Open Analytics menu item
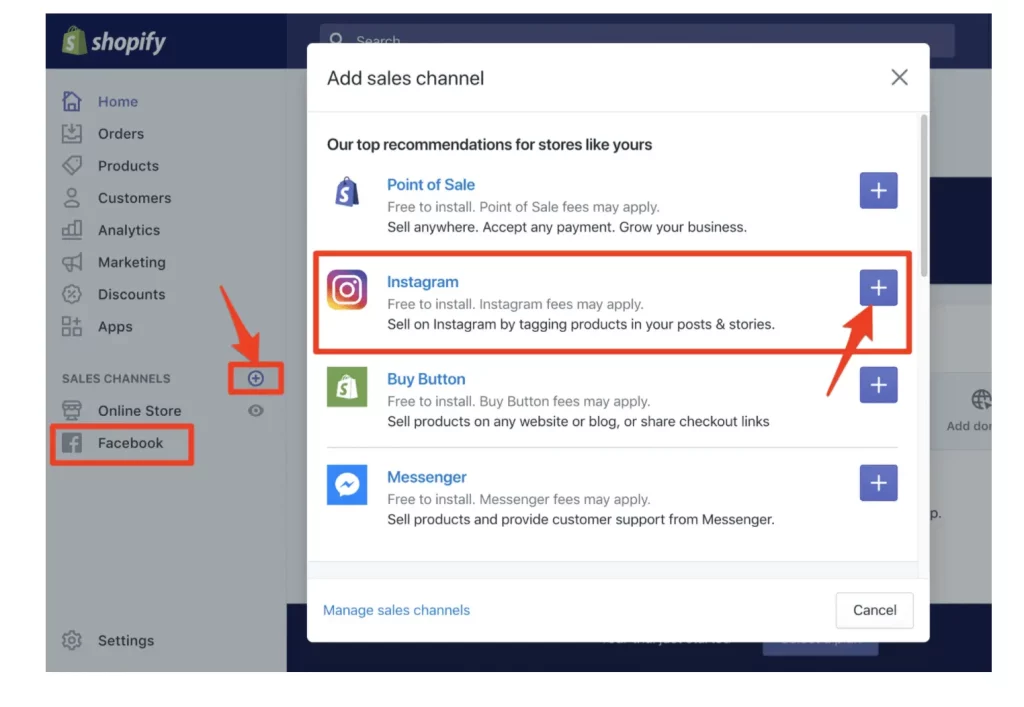Screen dimensions: 1024x707 click(x=129, y=230)
